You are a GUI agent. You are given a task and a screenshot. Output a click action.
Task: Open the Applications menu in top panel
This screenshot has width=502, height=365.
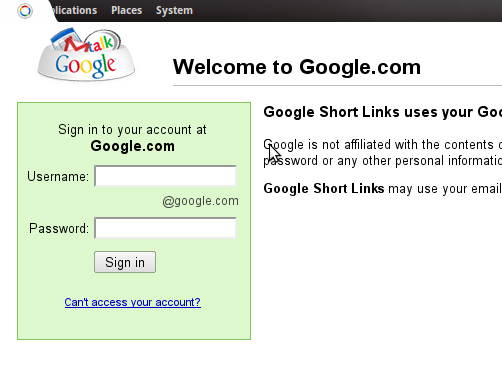click(x=74, y=10)
